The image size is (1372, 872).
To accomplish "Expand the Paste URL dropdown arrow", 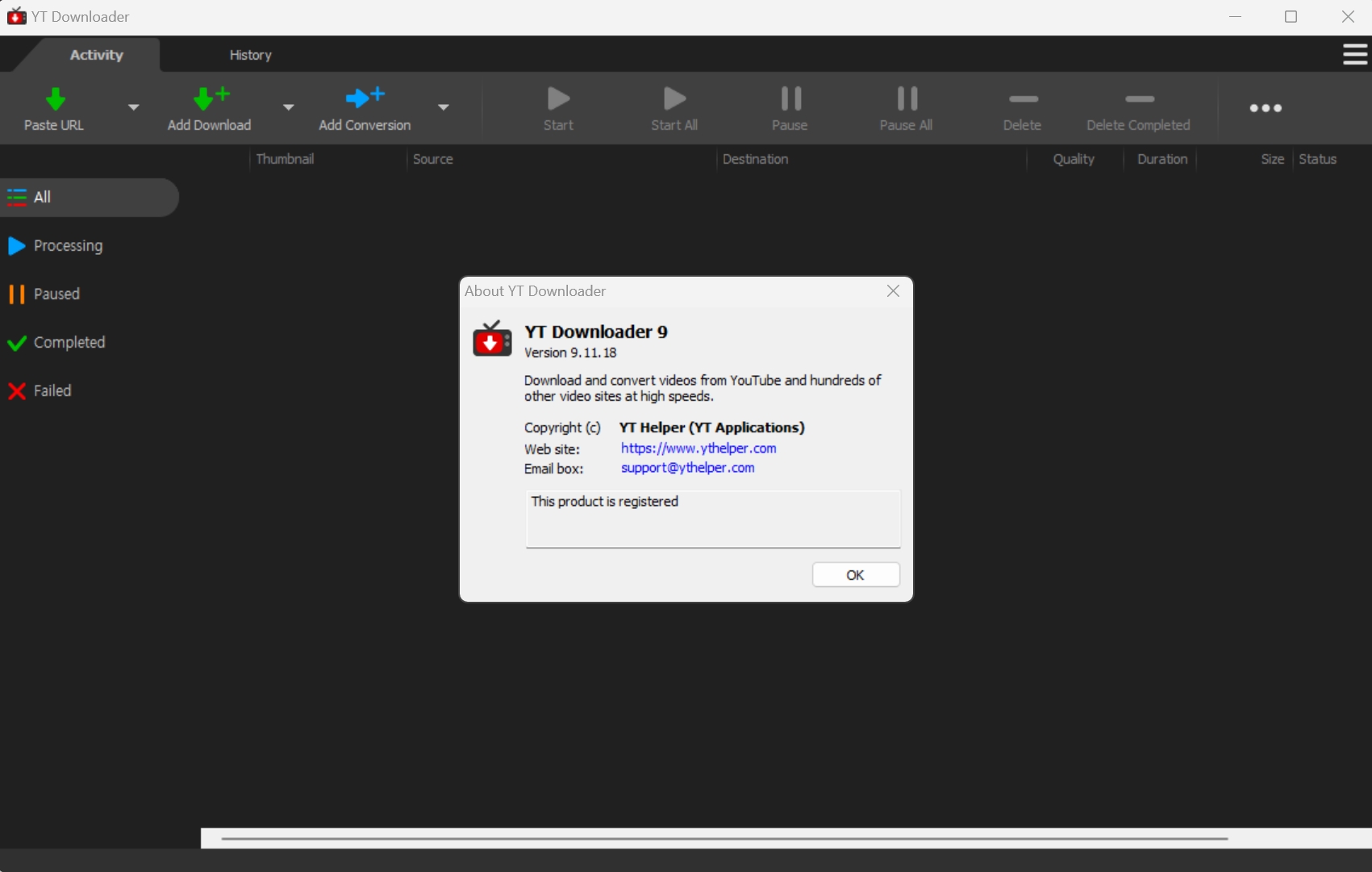I will [134, 106].
